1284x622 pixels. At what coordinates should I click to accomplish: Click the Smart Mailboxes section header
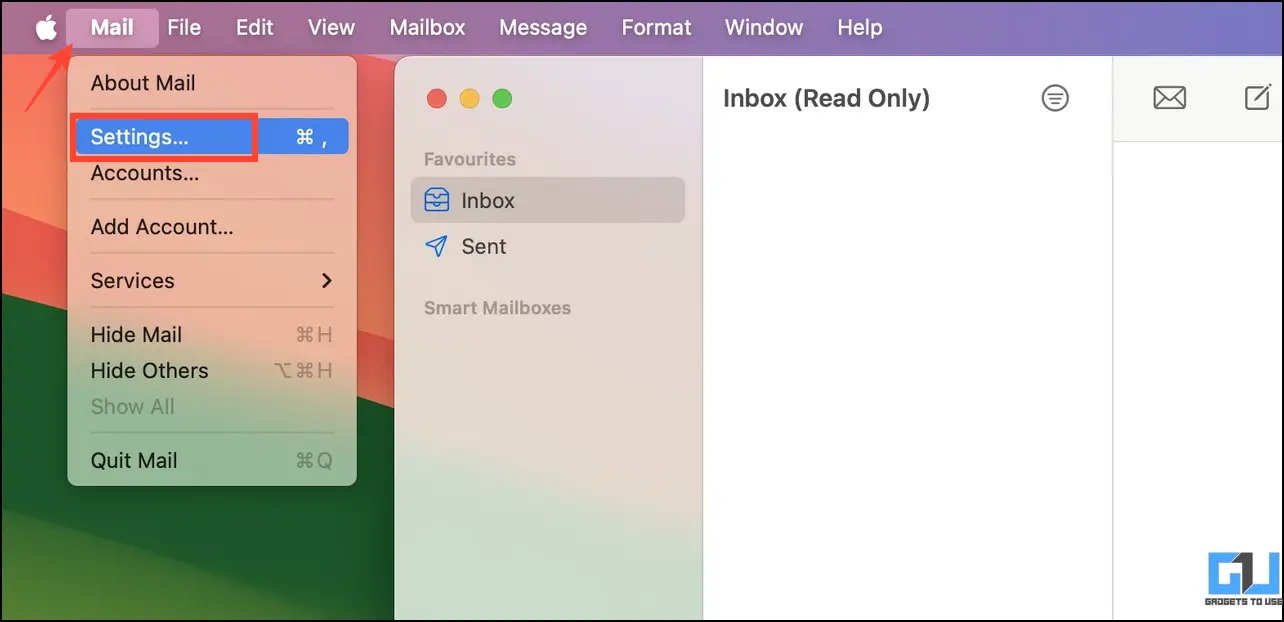(x=497, y=308)
